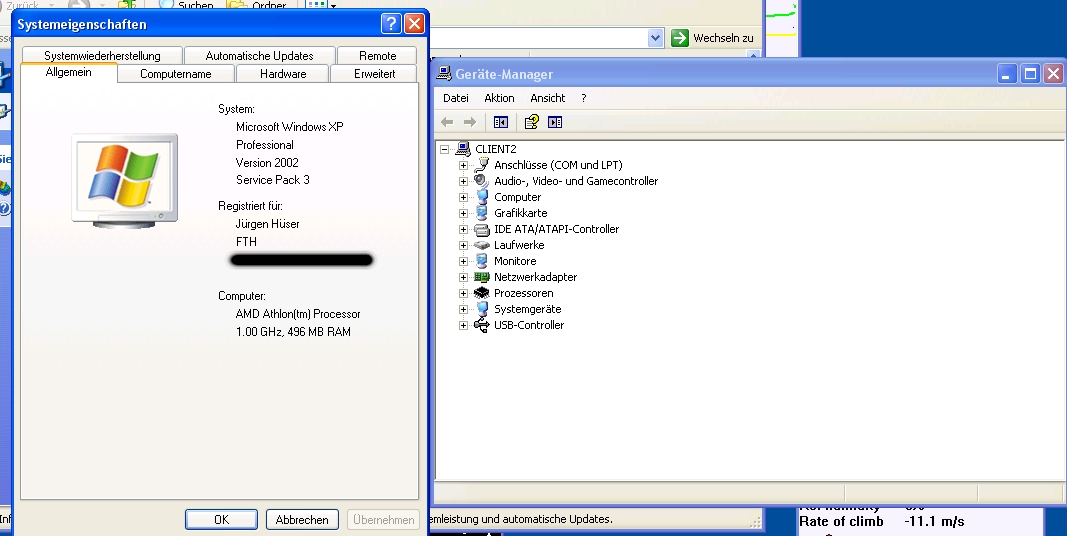Expand the Grafikkarte tree node
This screenshot has width=1067, height=536.
[x=464, y=213]
